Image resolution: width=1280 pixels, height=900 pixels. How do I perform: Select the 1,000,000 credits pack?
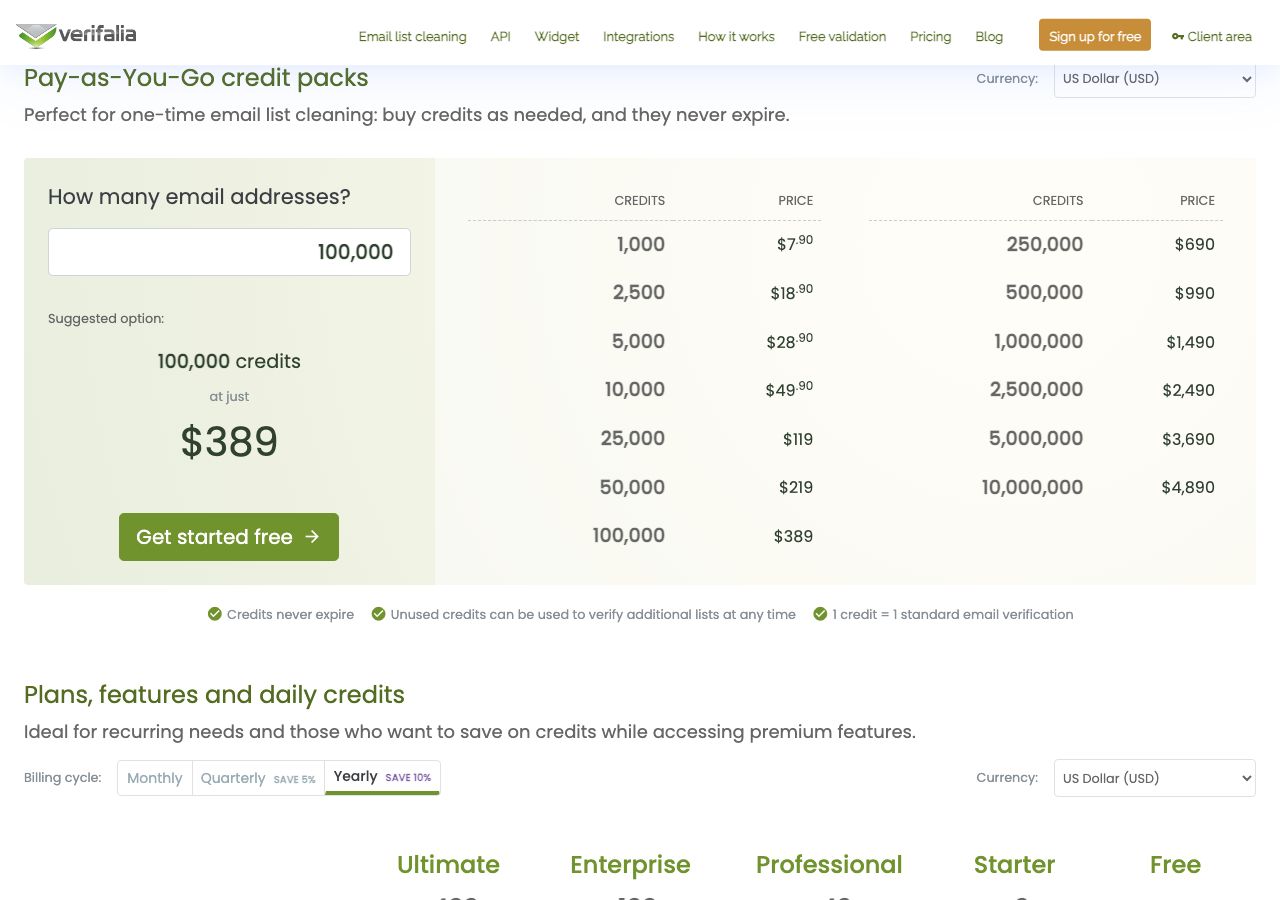[x=1046, y=342]
